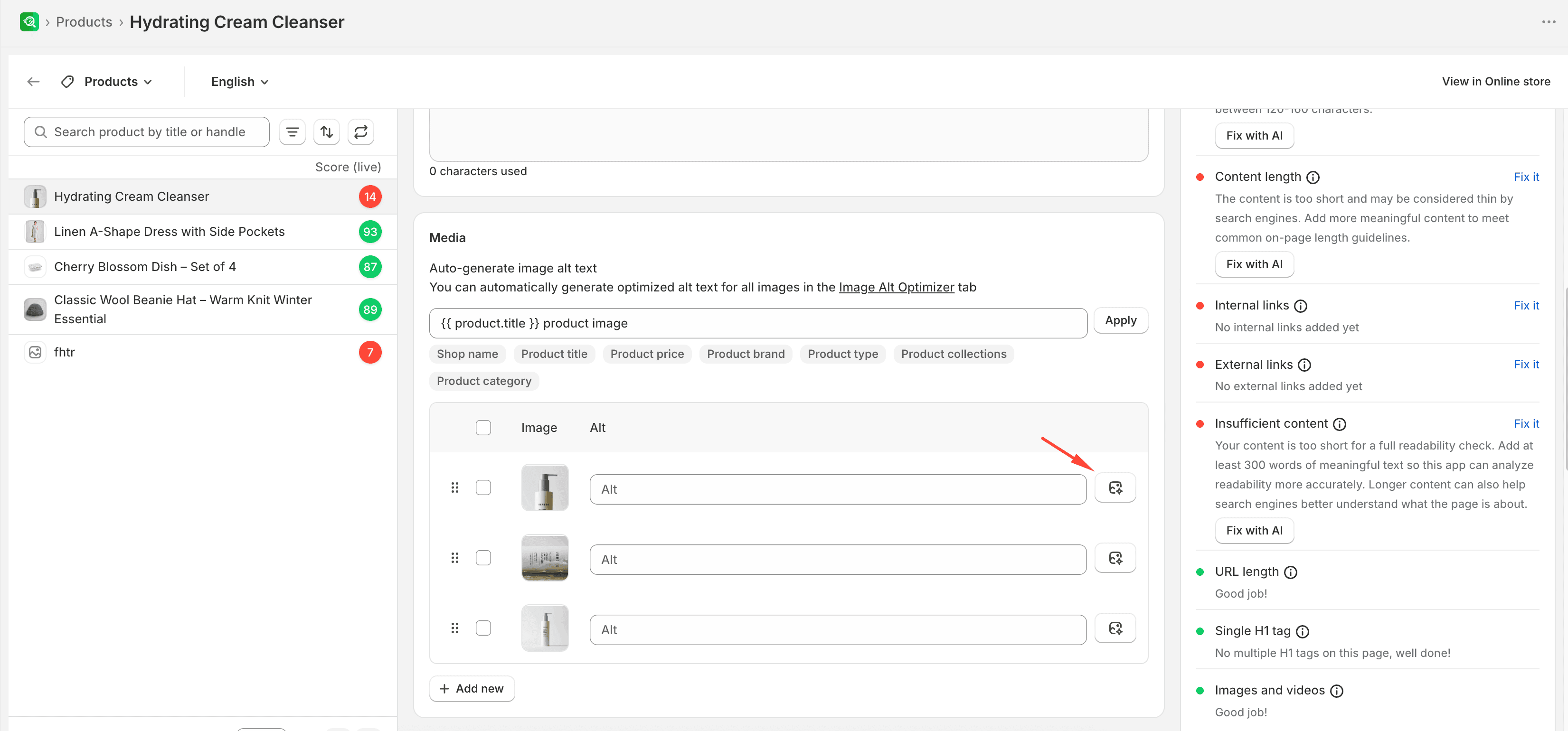Click Apply for alt text template
Screen dimensions: 1568x731
[x=1121, y=320]
